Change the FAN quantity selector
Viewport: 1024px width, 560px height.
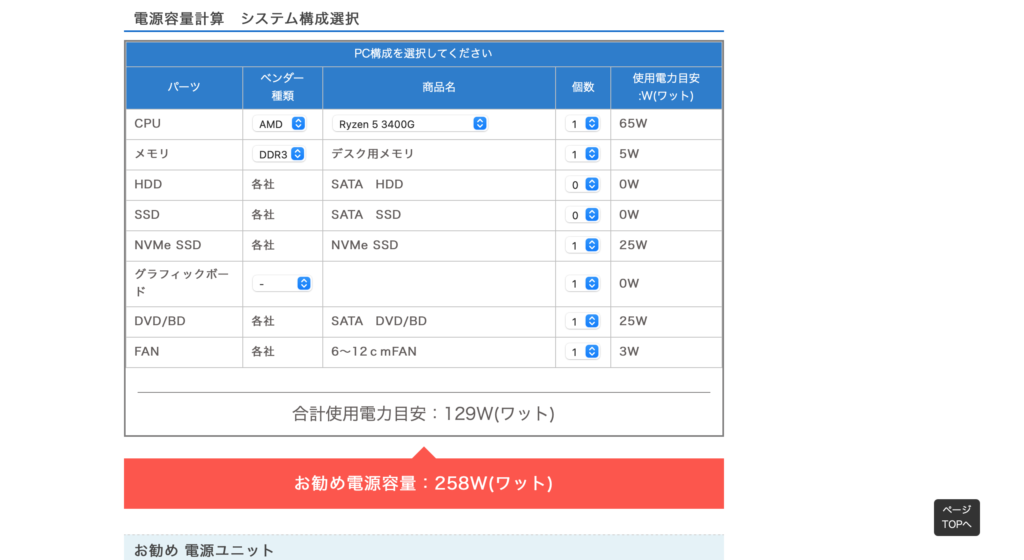(582, 352)
